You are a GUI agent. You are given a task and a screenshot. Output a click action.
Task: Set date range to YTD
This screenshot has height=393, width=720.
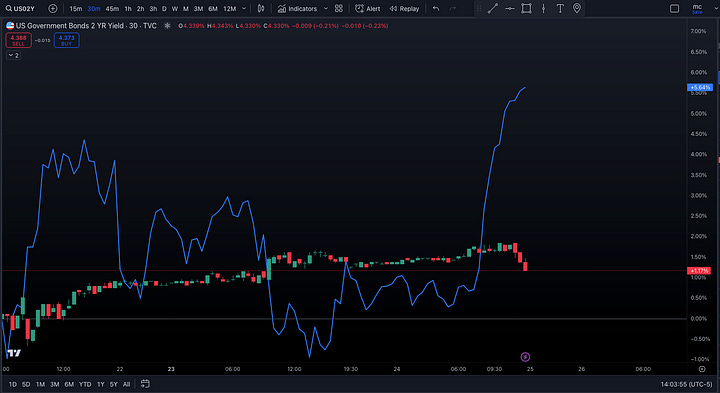pyautogui.click(x=85, y=384)
